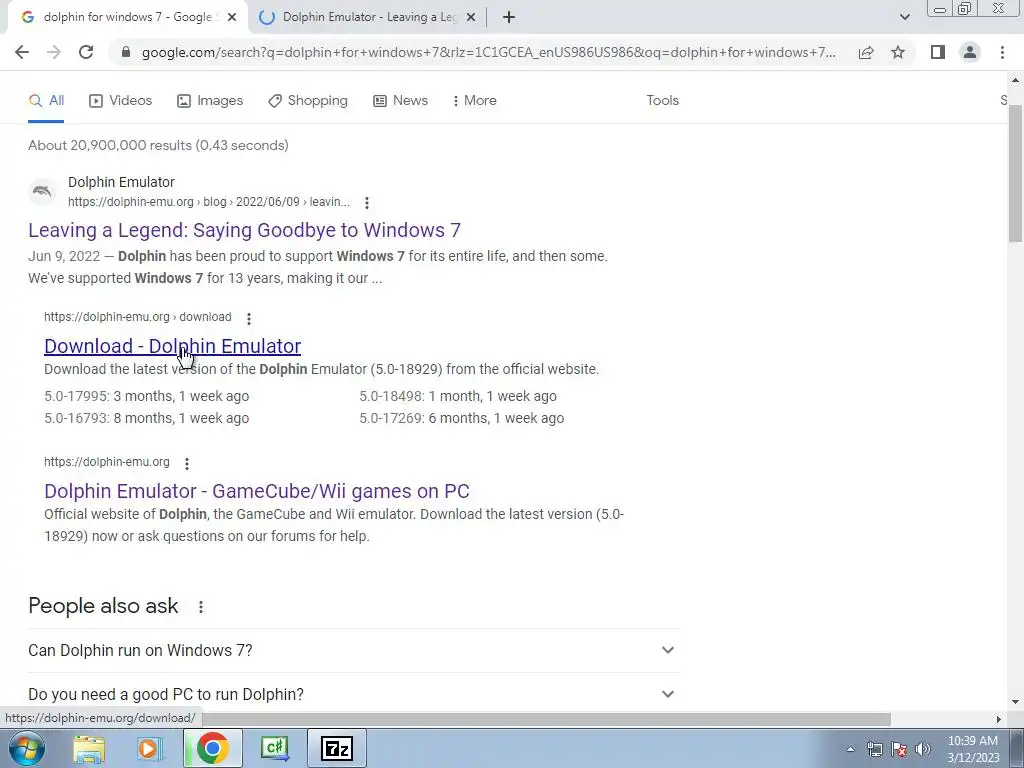Switch to the 'dolphin for windows 7 - Google' tab

coord(127,17)
